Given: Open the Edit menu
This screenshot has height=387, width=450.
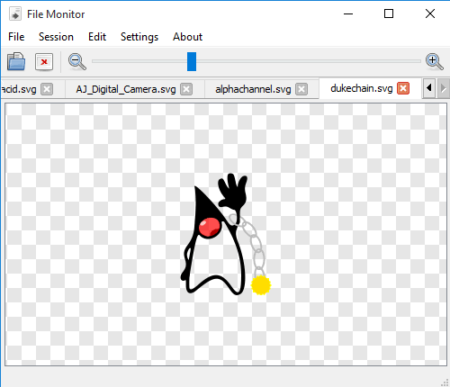Looking at the screenshot, I should 97,37.
